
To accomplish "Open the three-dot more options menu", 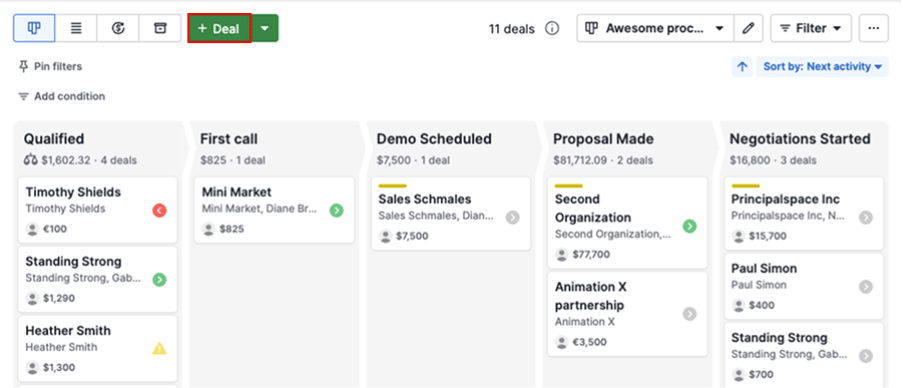I will click(x=874, y=28).
